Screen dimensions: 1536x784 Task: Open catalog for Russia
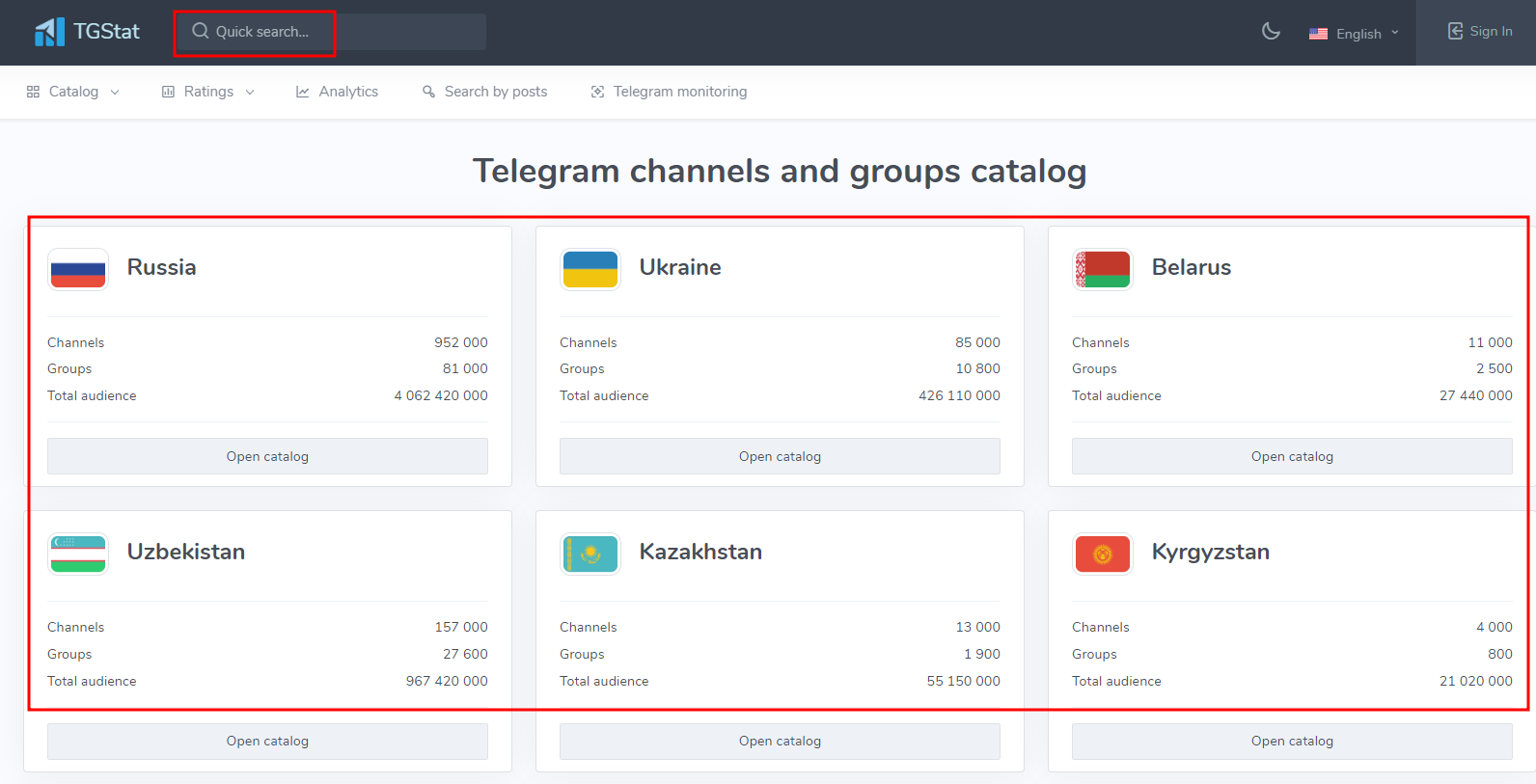click(267, 456)
